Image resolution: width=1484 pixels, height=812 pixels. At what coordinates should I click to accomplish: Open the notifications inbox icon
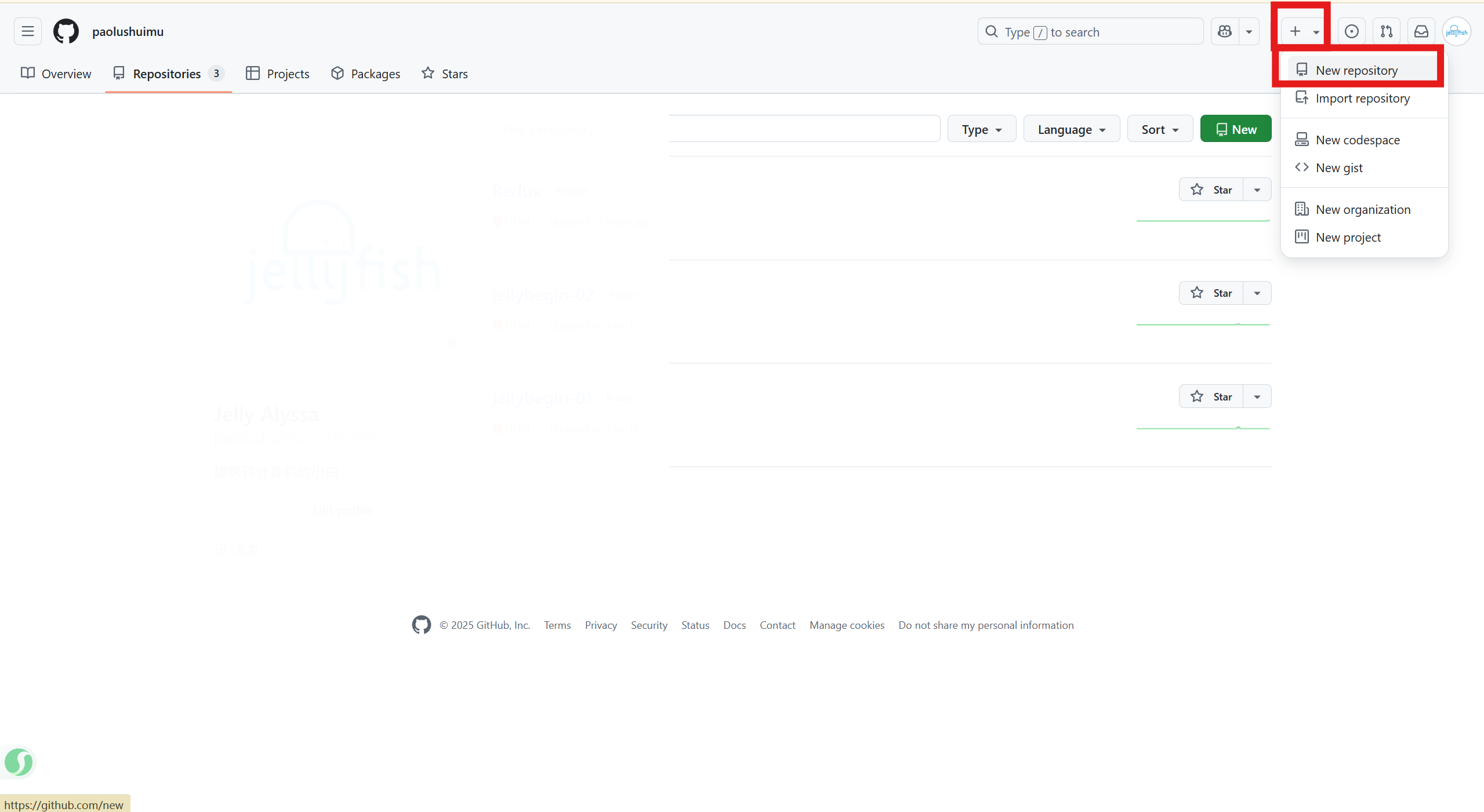click(x=1421, y=31)
